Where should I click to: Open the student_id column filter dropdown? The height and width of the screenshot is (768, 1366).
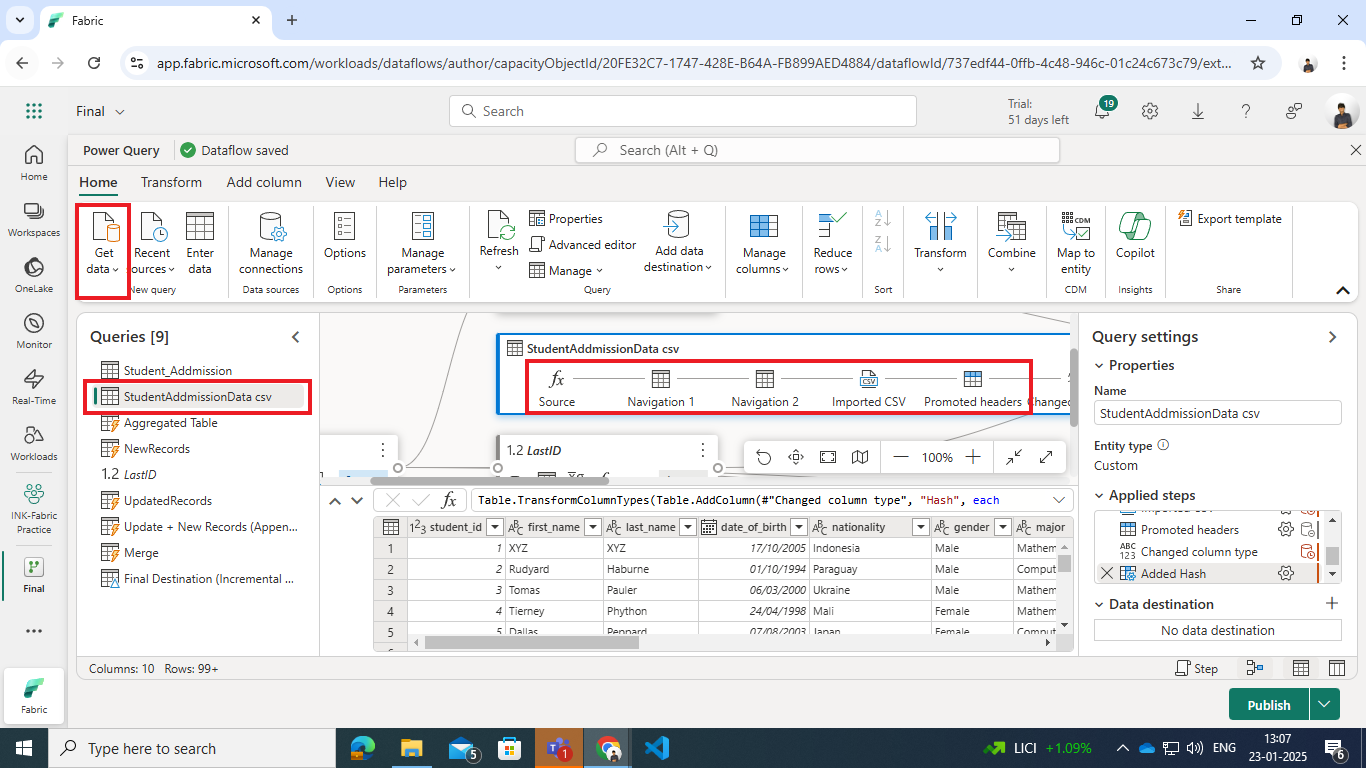(x=494, y=527)
